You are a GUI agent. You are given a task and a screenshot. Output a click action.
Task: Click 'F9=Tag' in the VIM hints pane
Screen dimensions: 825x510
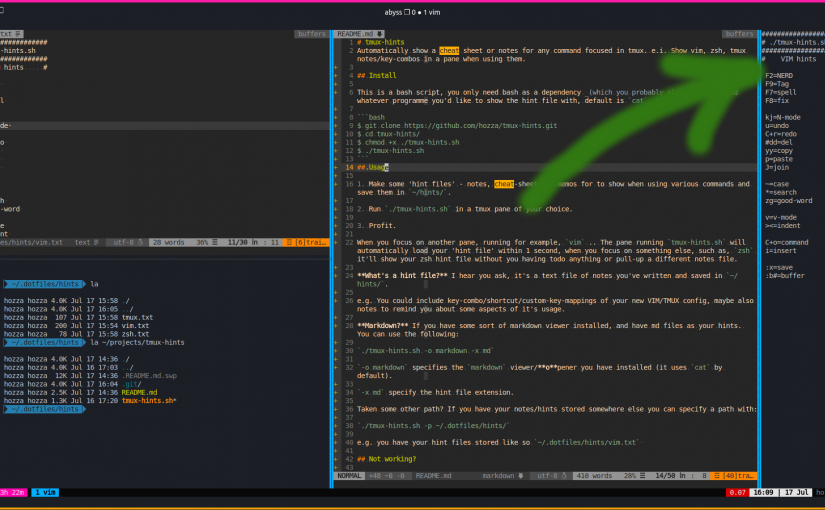(x=777, y=84)
